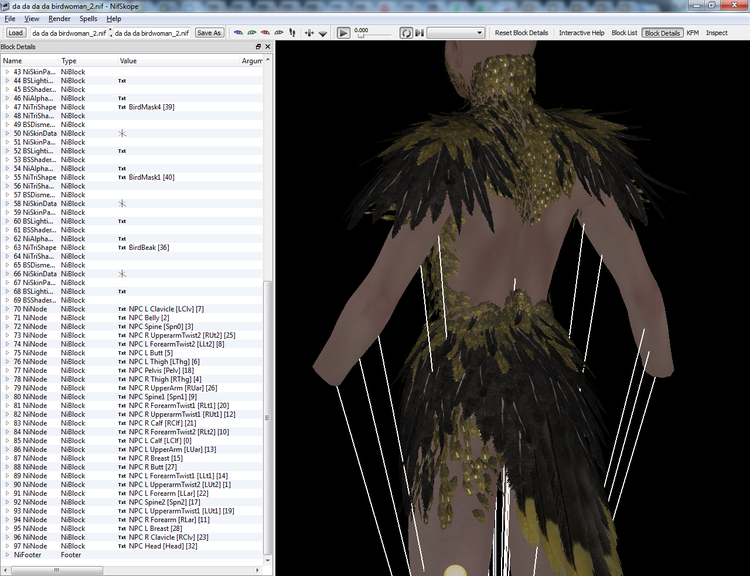Screen dimensions: 750x576
Task: Toggle the Block Details panel button
Action: [662, 33]
